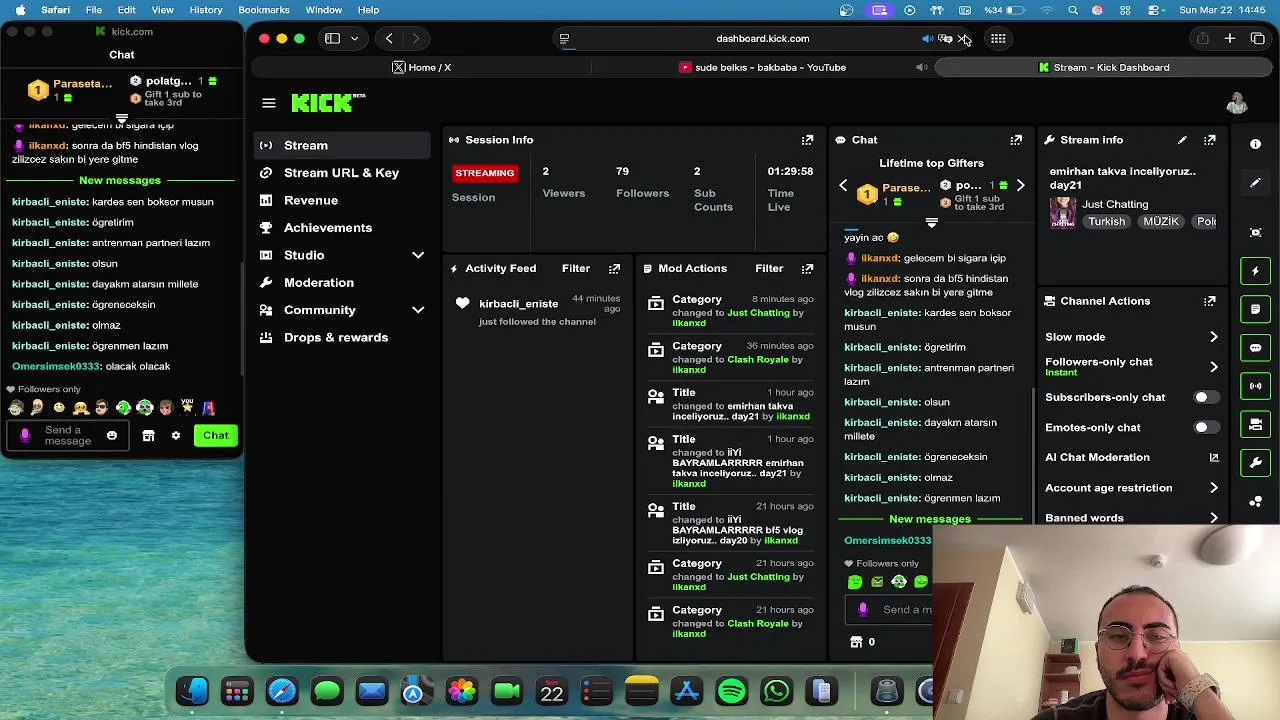Open Drops & rewards page
1280x720 pixels.
click(342, 338)
